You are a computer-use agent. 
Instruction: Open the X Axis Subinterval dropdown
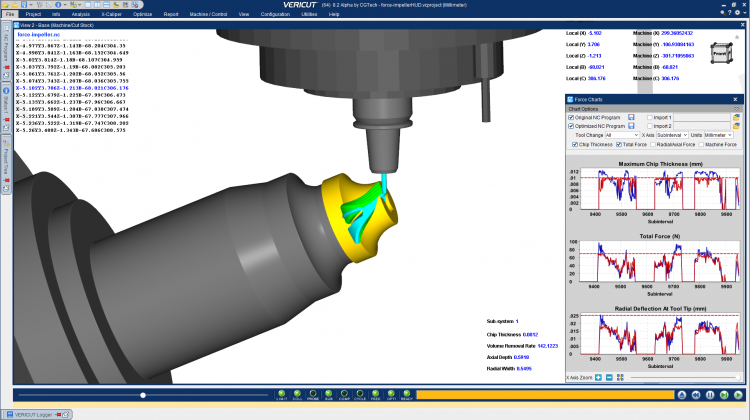click(x=672, y=135)
